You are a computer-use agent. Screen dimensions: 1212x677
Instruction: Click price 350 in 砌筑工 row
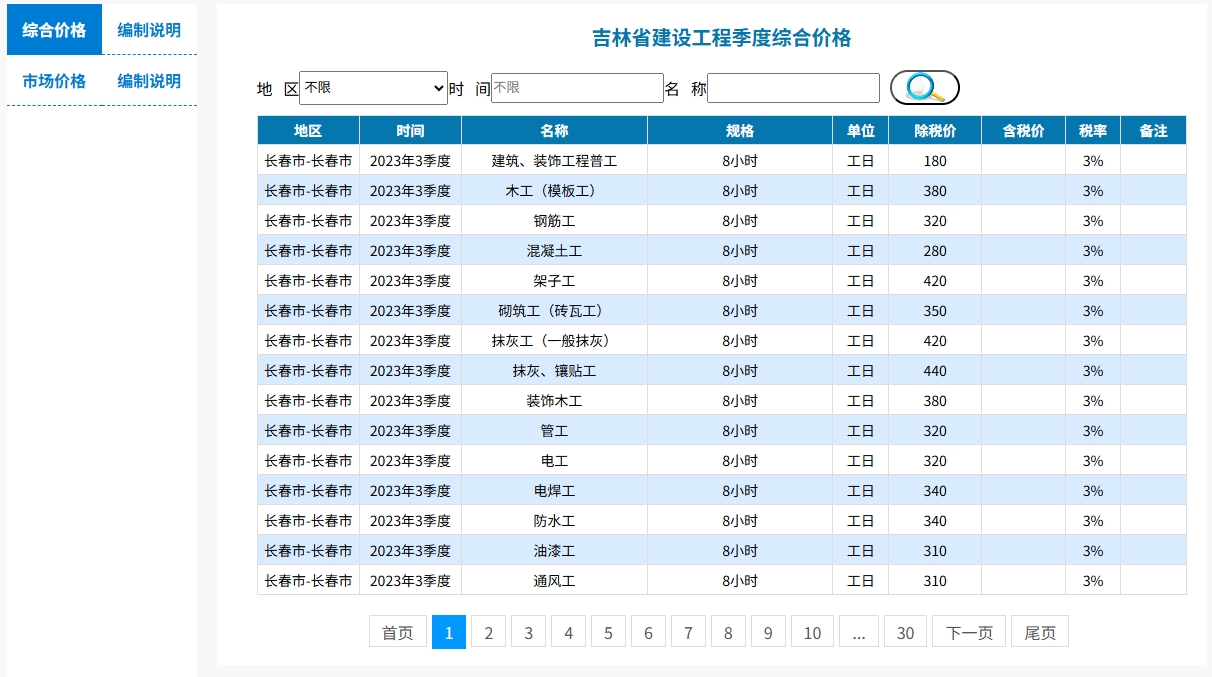(935, 311)
